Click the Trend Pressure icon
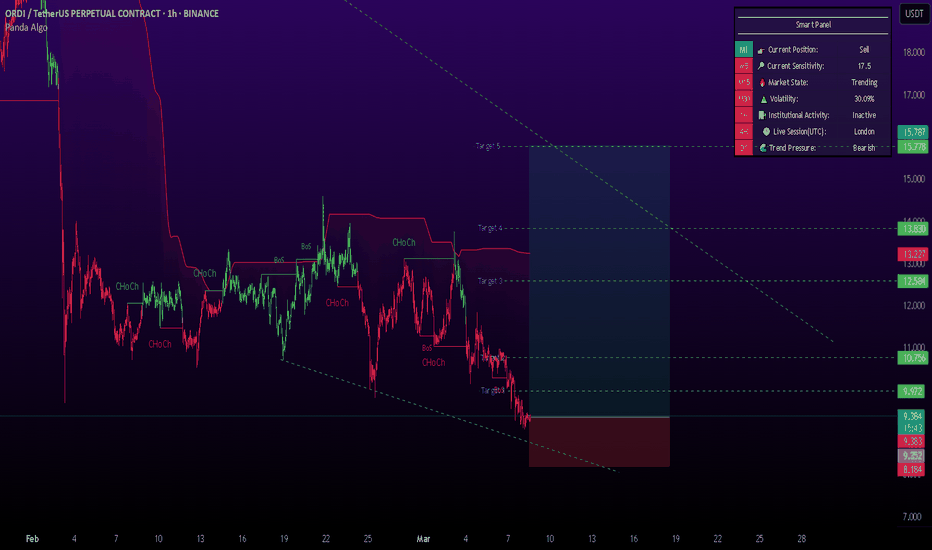932x550 pixels. click(x=763, y=148)
